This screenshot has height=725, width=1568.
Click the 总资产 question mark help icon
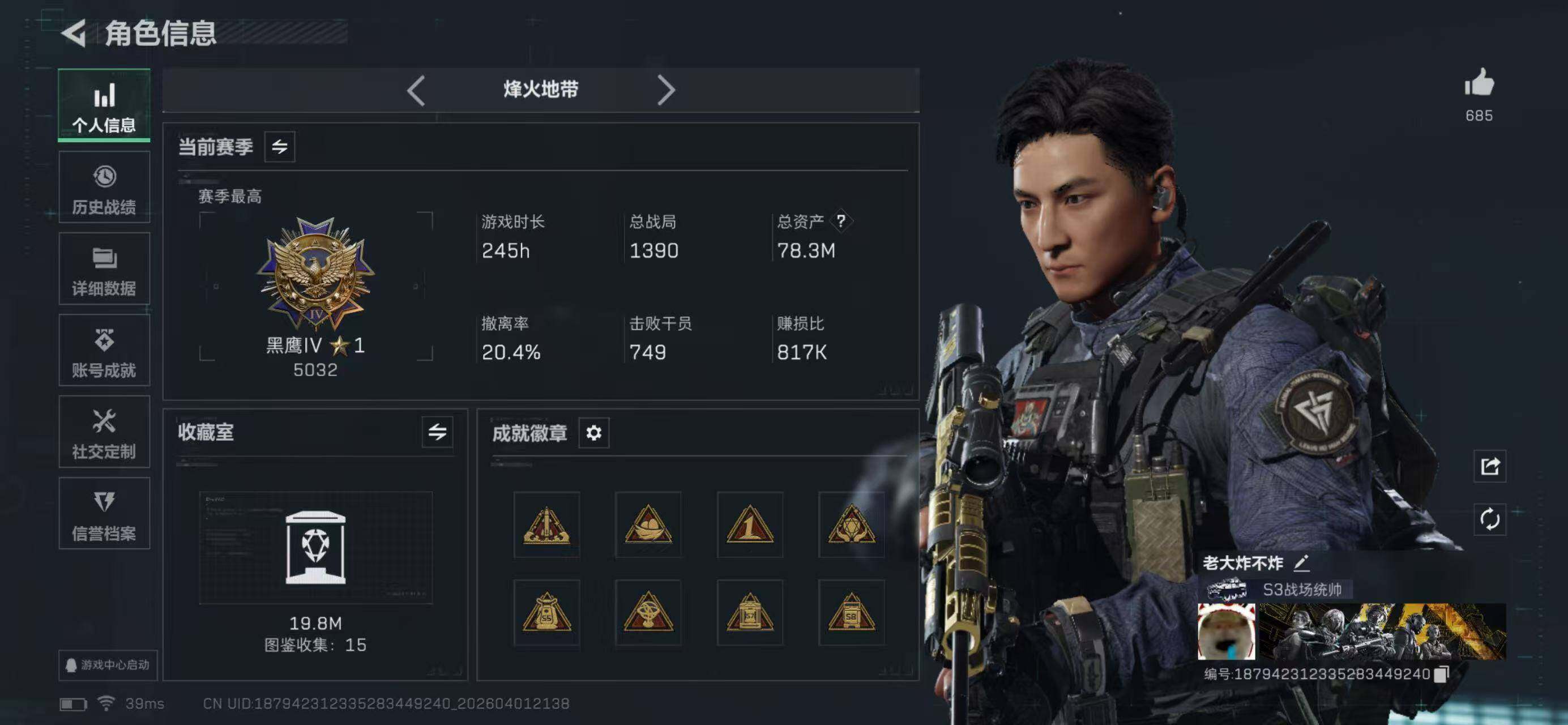point(840,220)
